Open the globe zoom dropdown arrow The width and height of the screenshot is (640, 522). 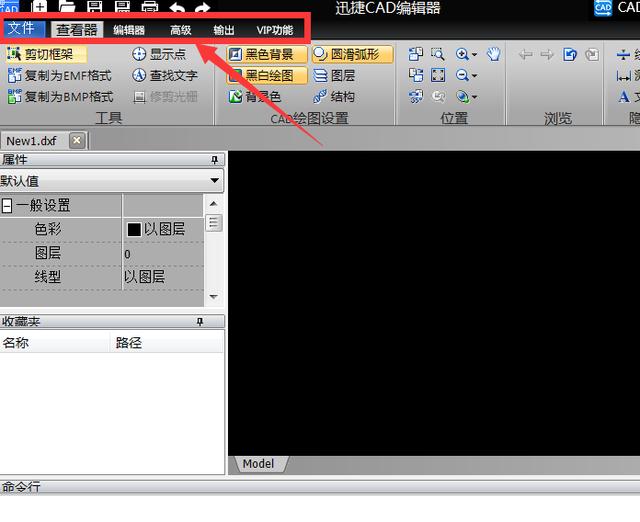[474, 97]
